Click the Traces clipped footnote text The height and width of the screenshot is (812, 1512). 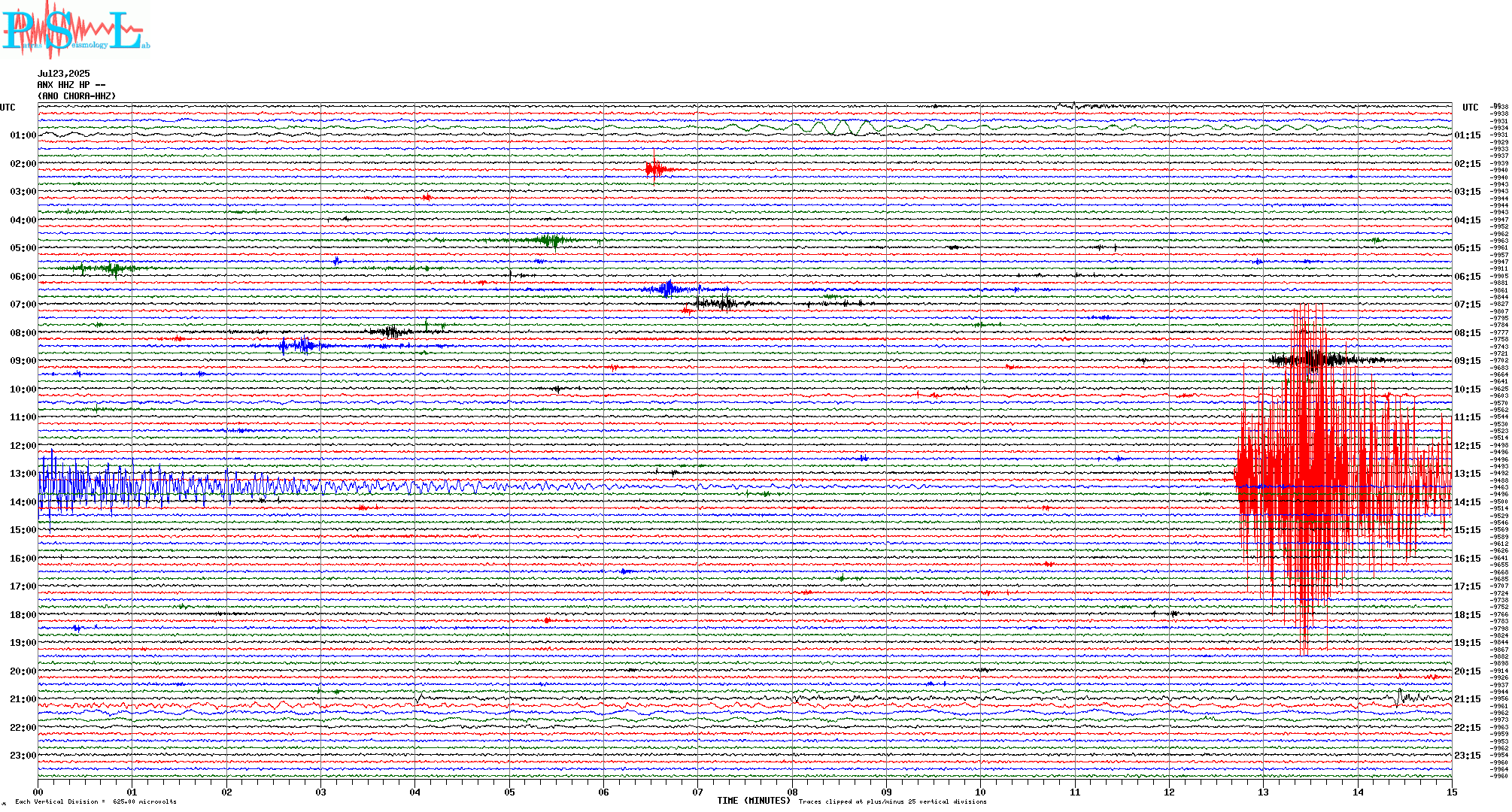893,801
